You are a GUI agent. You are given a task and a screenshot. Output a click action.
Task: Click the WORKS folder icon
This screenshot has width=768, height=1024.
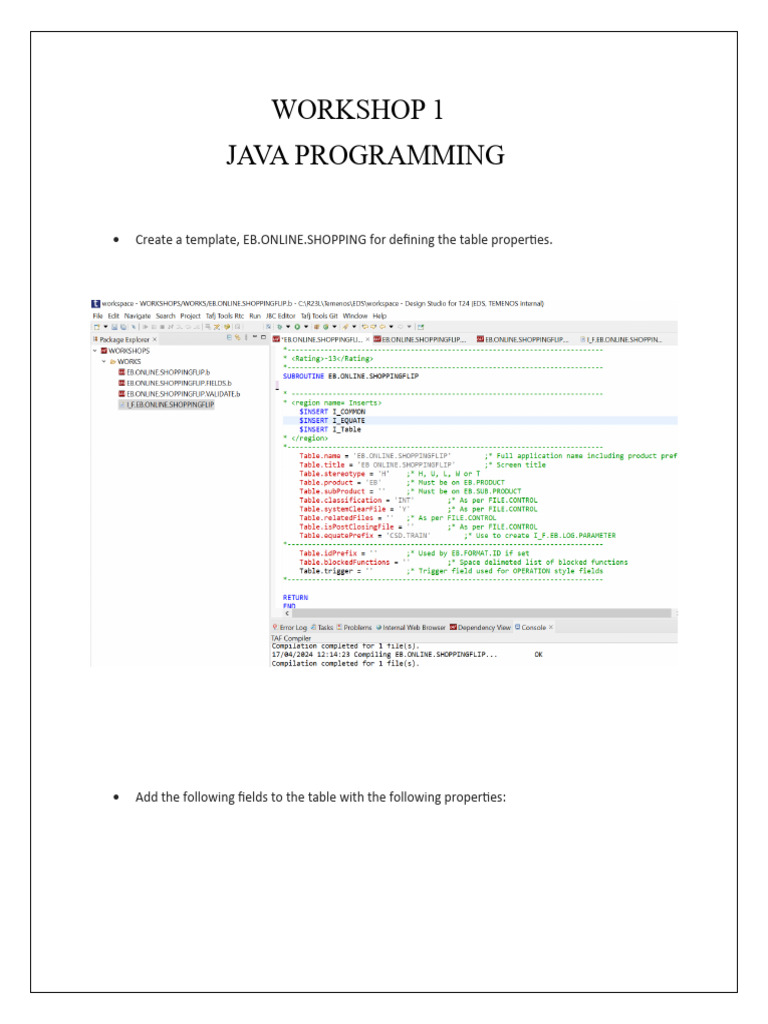(x=113, y=361)
